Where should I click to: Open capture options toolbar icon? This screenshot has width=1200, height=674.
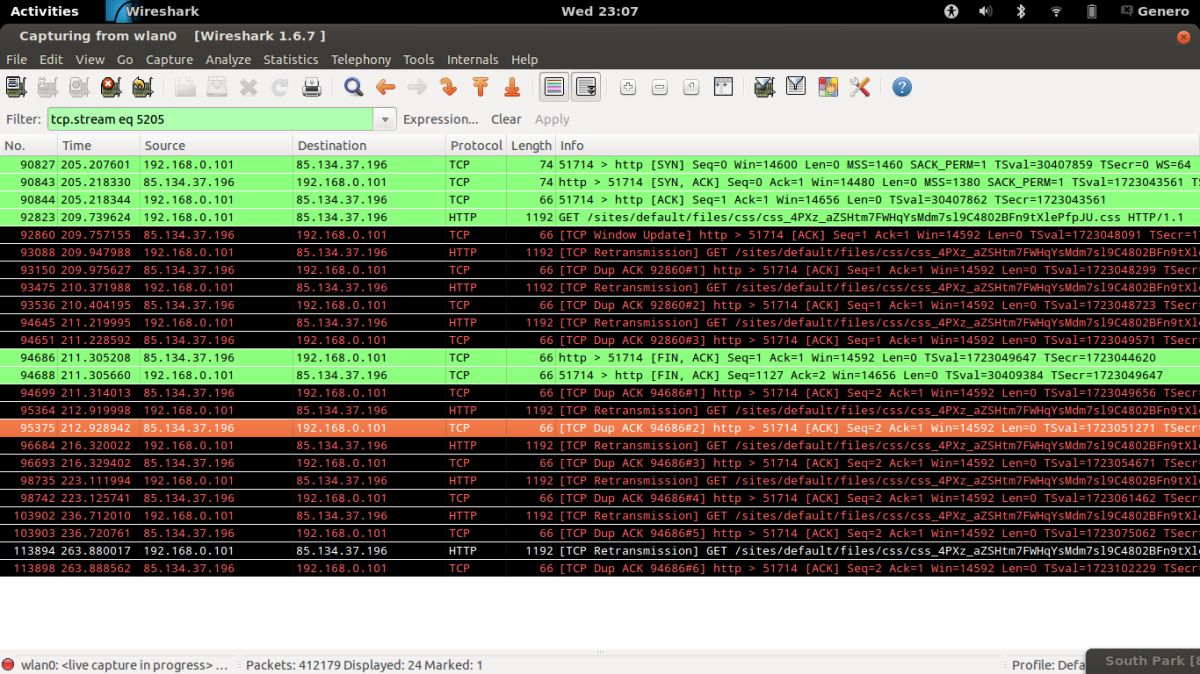pyautogui.click(x=48, y=87)
